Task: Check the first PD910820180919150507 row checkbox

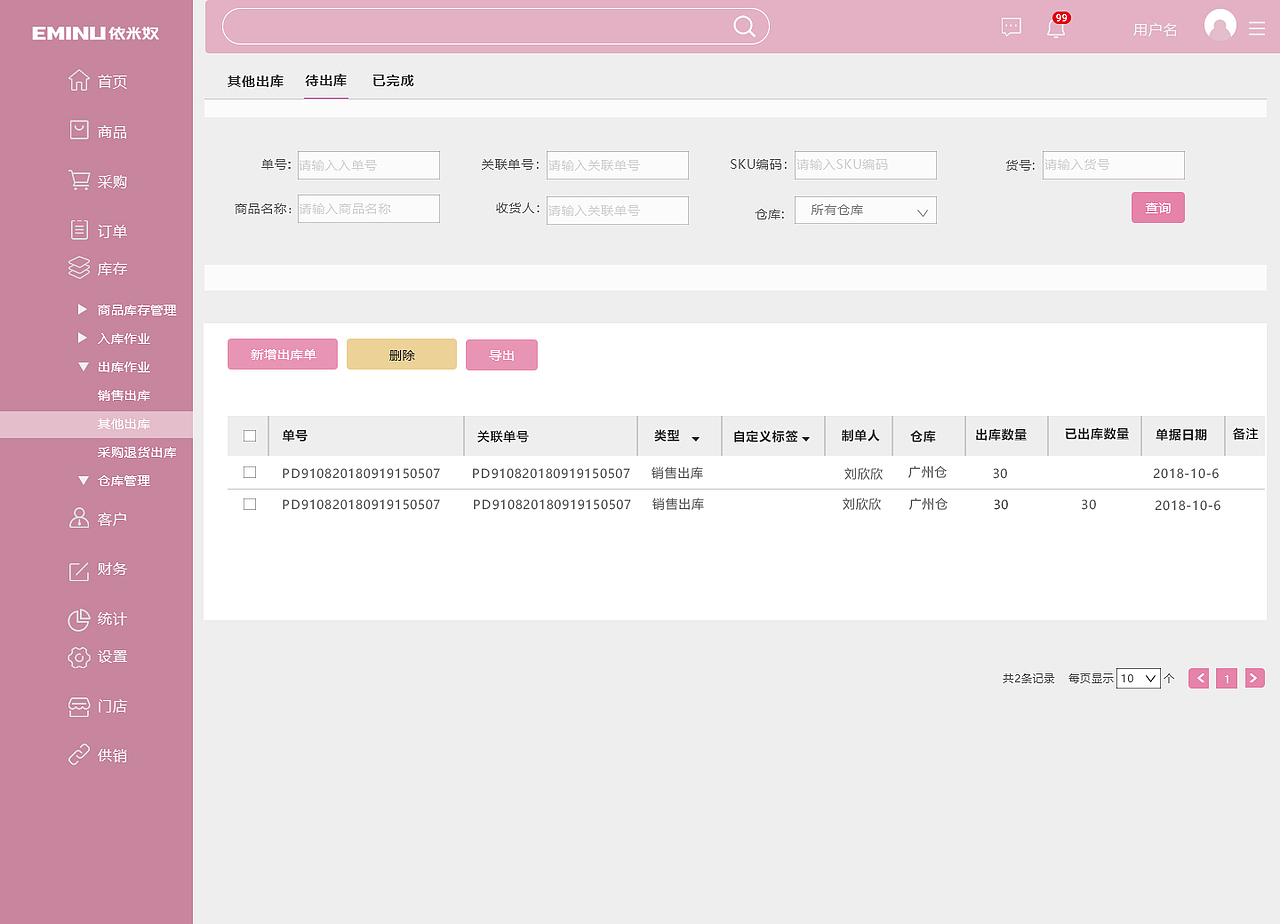Action: tap(249, 472)
